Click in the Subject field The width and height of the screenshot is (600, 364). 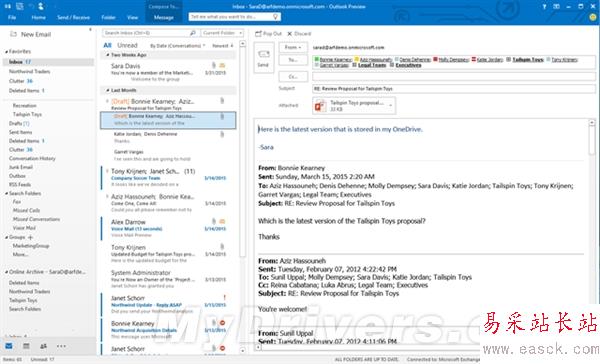[454, 88]
